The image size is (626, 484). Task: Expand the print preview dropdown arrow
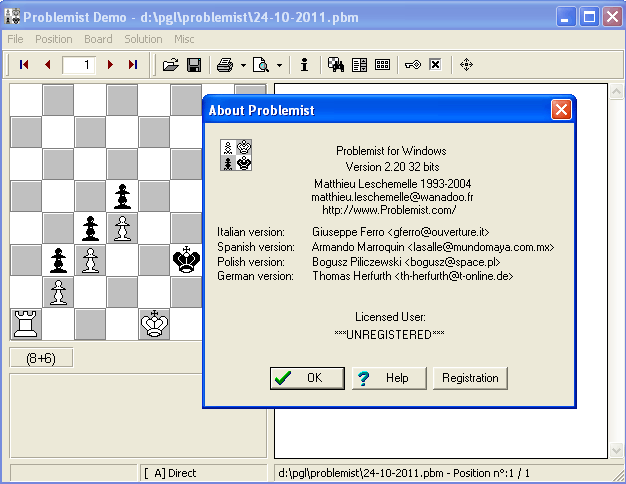point(279,65)
